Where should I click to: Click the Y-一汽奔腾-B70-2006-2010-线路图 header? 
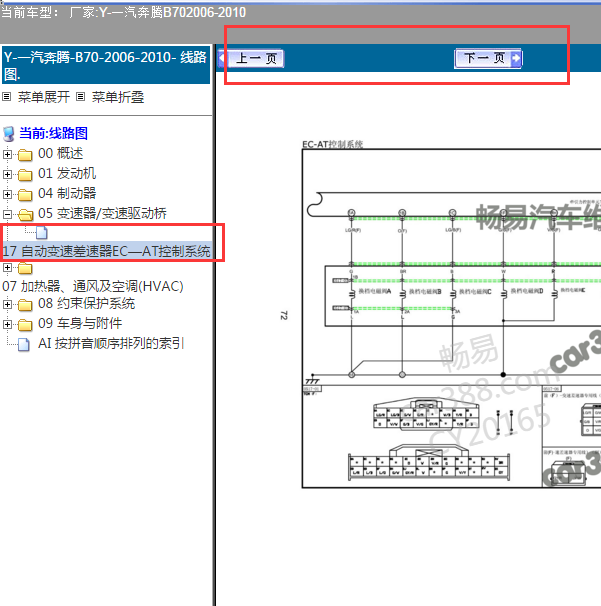[106, 65]
